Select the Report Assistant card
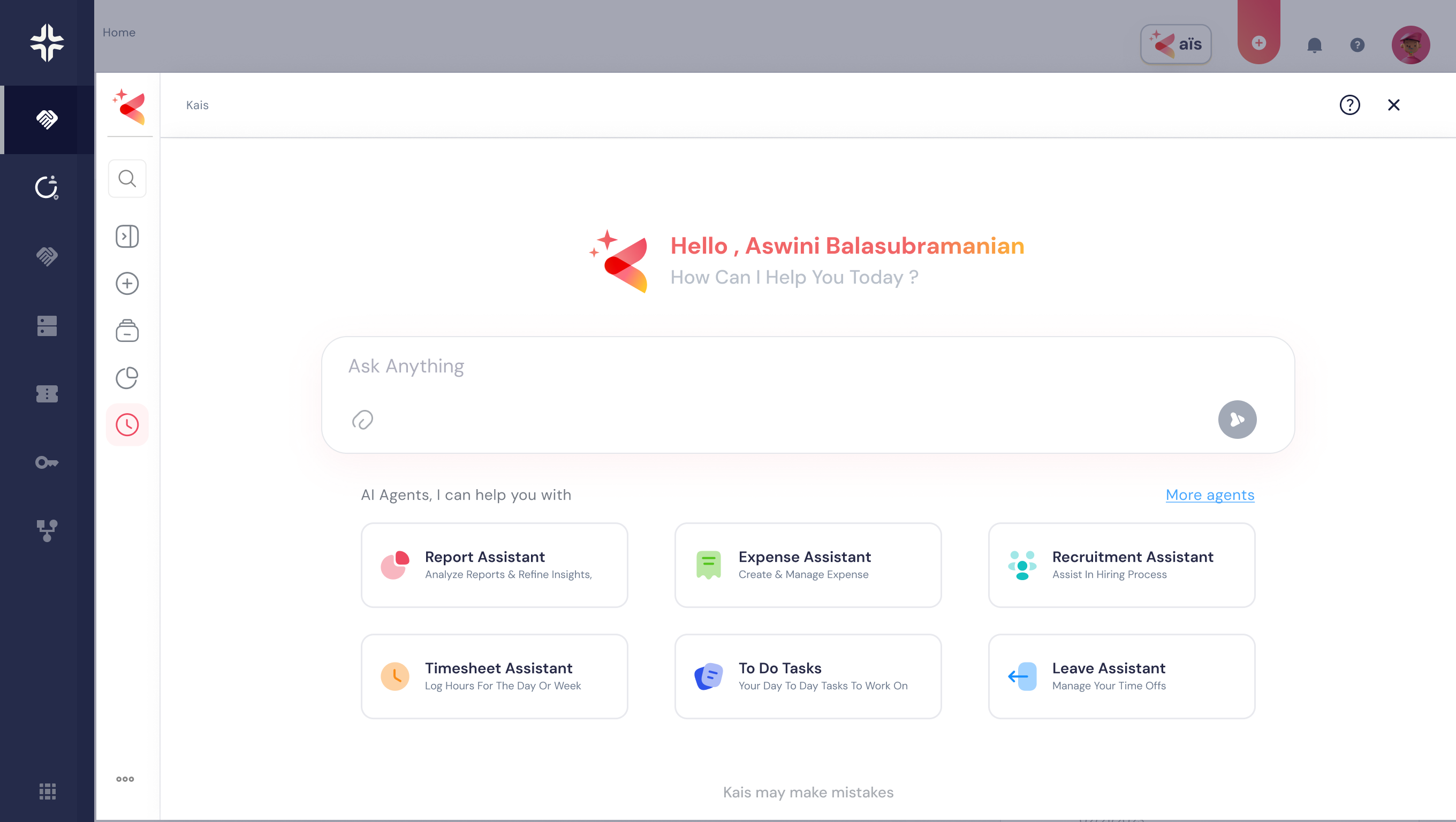 [x=494, y=565]
